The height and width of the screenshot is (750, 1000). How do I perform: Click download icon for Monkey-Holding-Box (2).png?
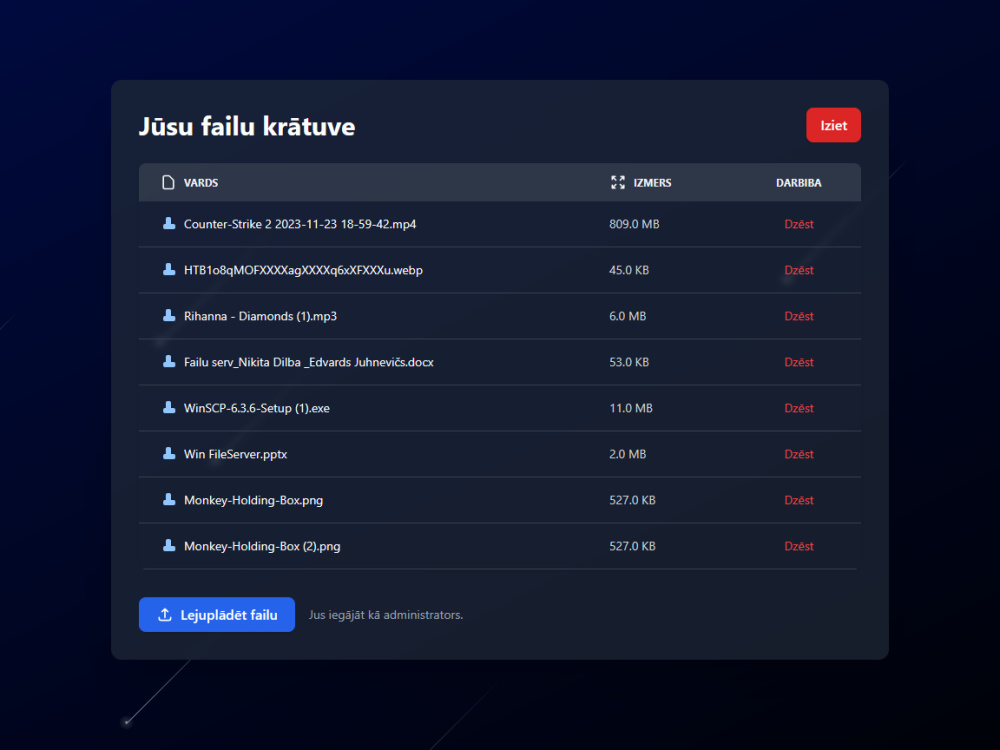169,545
